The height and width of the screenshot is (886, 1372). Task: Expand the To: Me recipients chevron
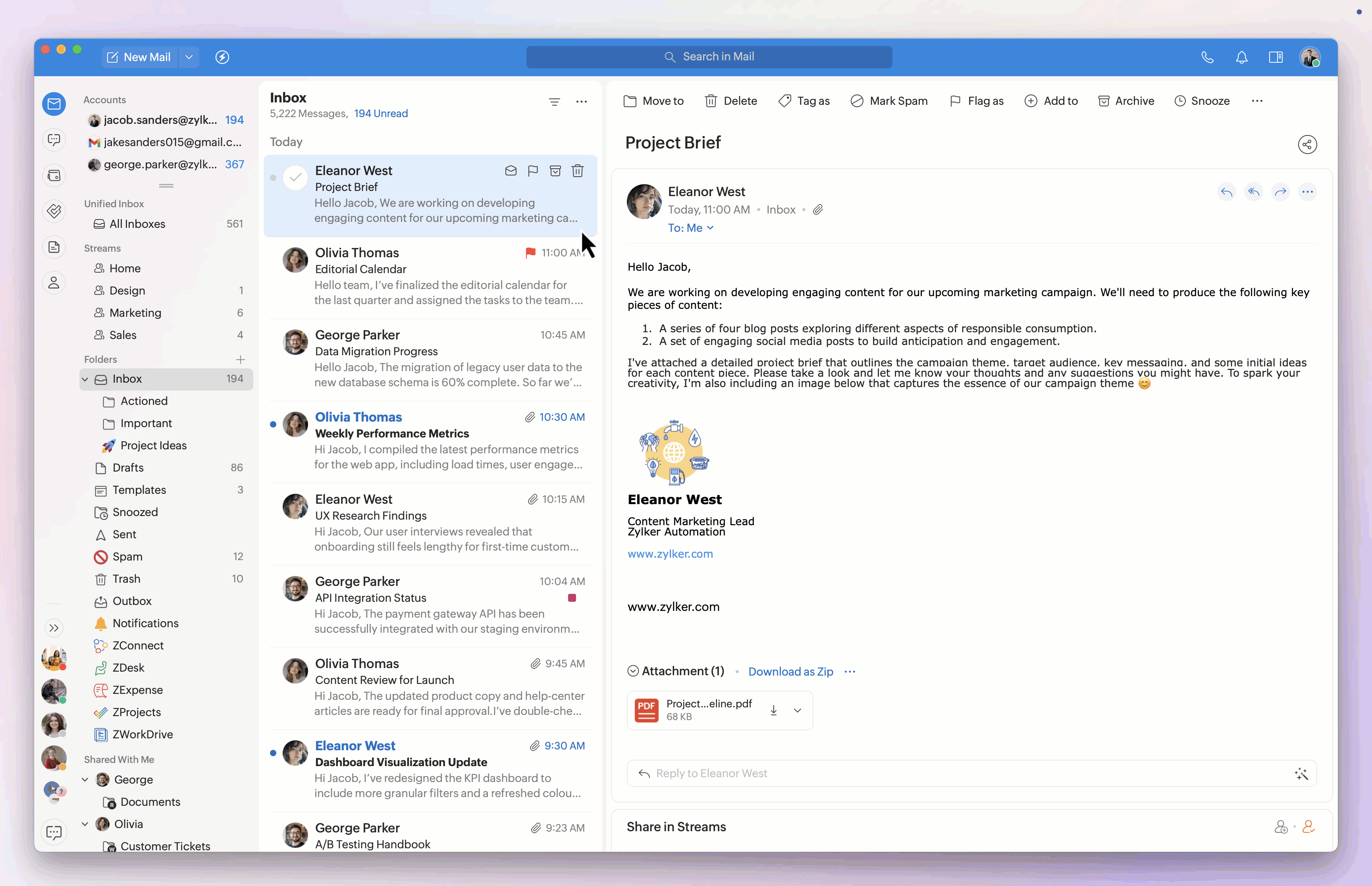point(711,228)
